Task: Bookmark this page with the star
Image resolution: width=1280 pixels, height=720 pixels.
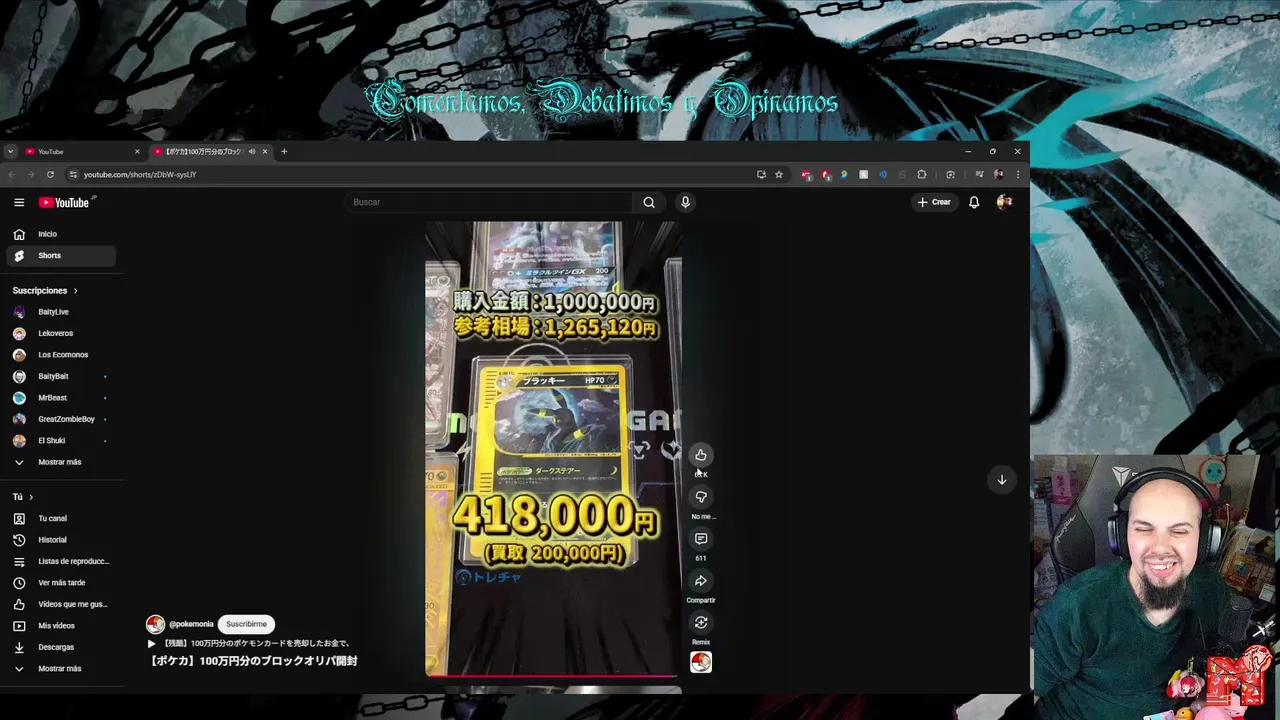Action: [x=779, y=174]
